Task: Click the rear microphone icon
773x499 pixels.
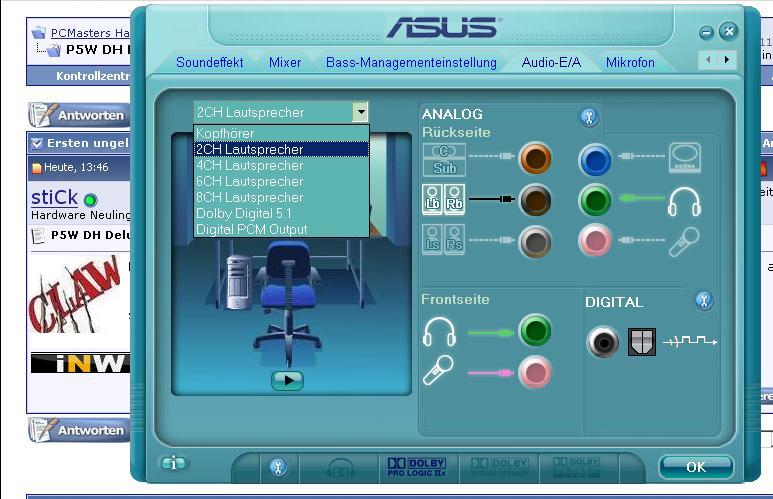Action: pos(684,242)
